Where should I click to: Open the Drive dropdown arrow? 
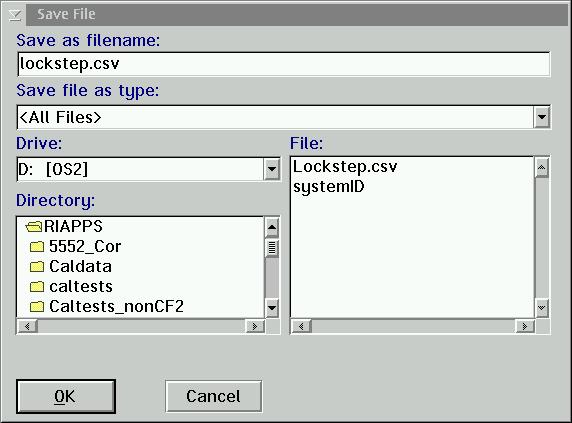272,169
